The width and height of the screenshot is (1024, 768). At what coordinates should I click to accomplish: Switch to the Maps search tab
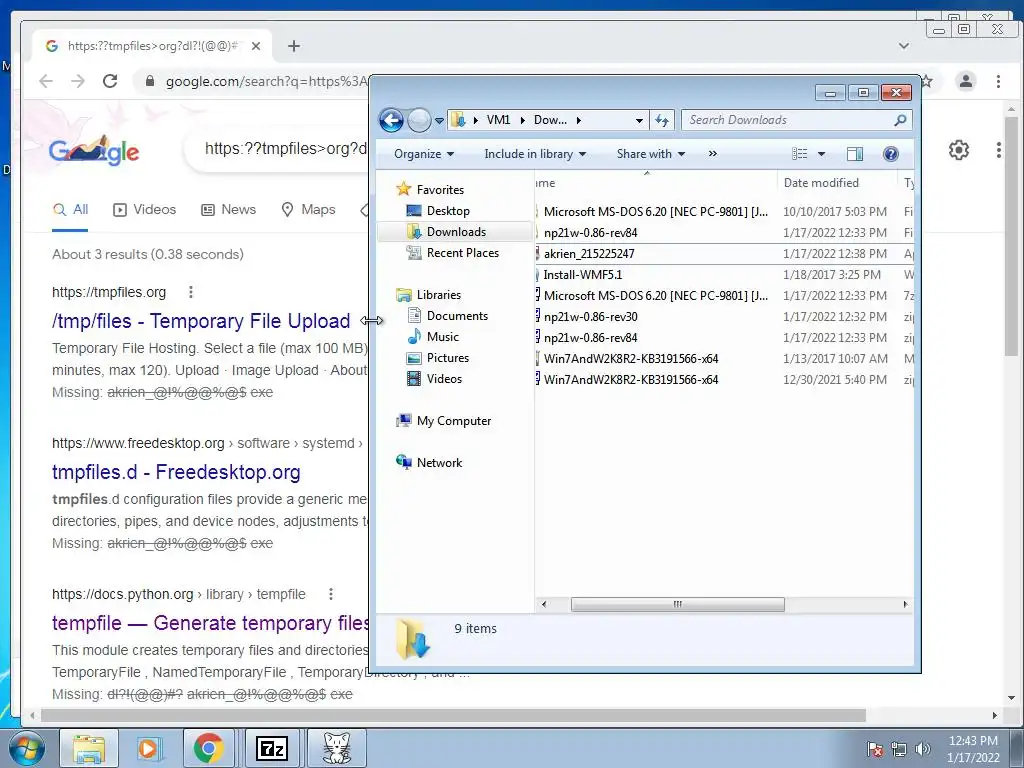pos(308,210)
